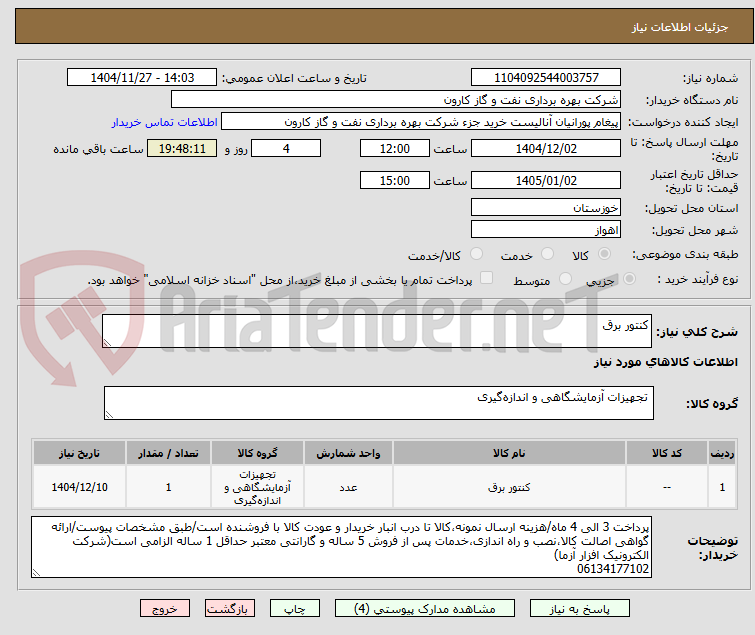Image resolution: width=755 pixels, height=635 pixels.
Task: Click the تعداد / مقدار column header
Action: [168, 453]
